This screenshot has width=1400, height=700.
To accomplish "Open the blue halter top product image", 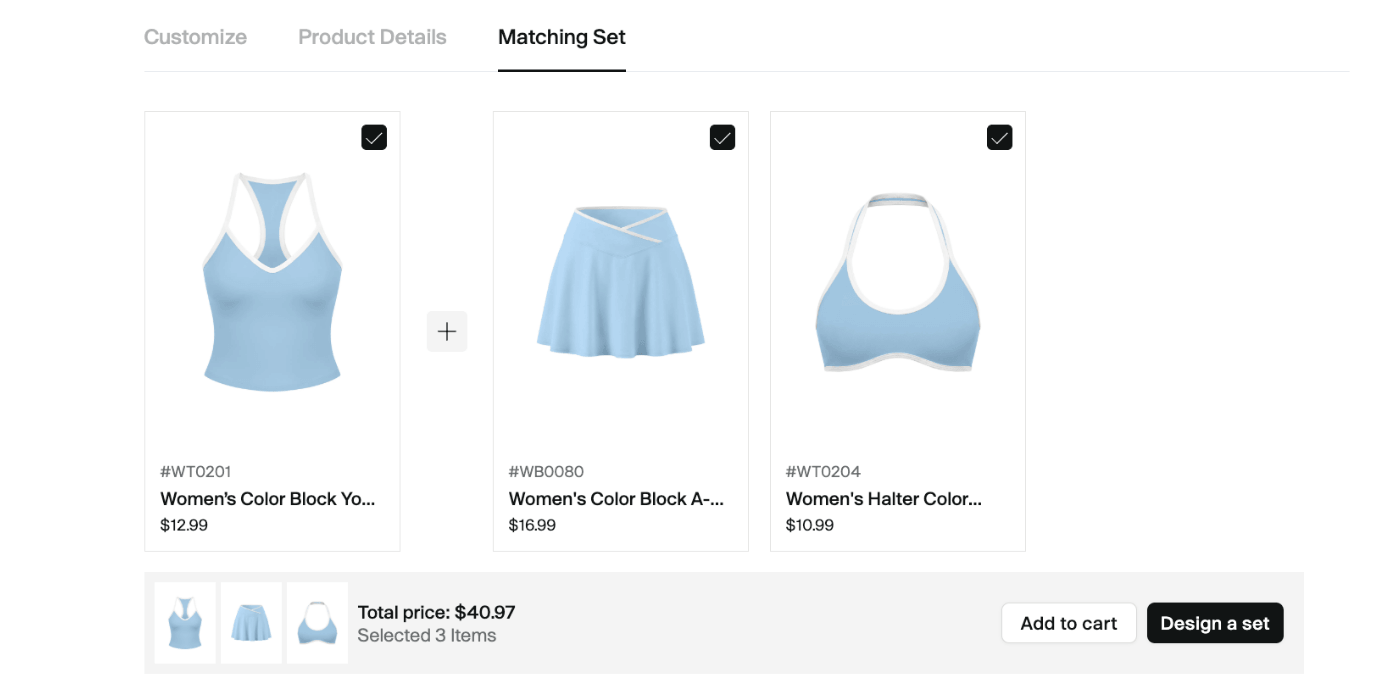I will point(898,282).
